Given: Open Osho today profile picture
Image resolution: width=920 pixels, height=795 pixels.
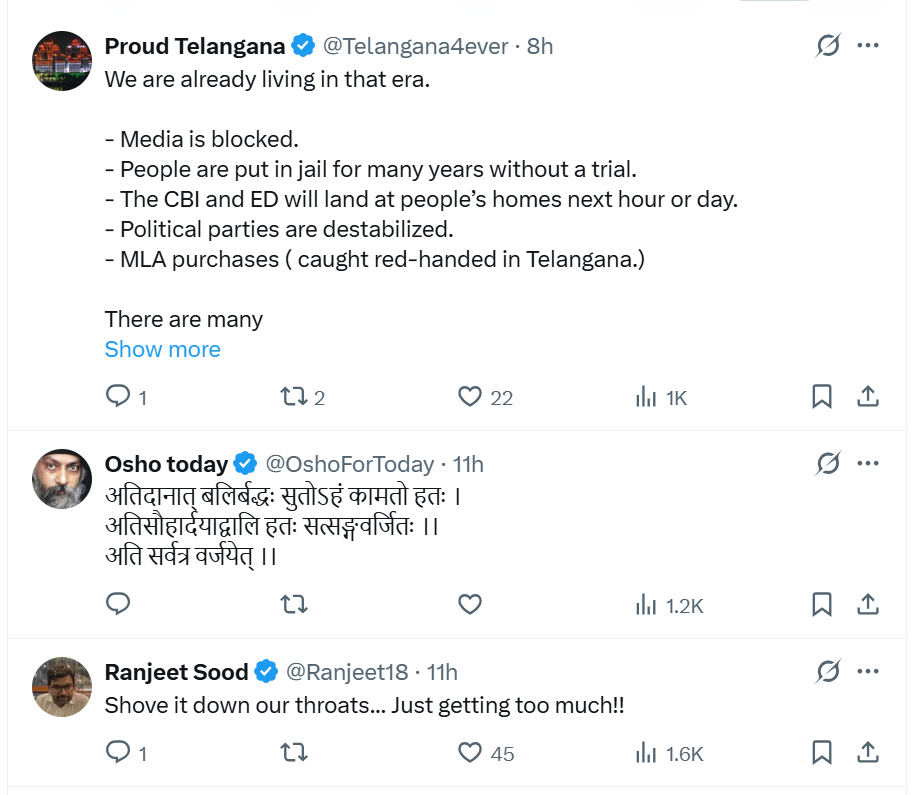Looking at the screenshot, I should 63,480.
